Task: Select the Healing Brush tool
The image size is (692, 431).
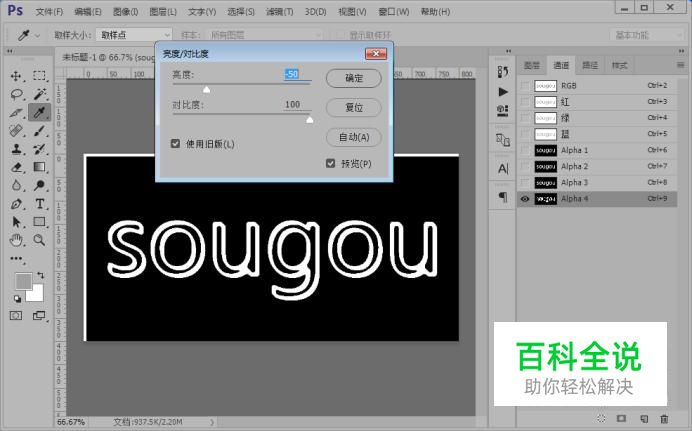Action: tap(16, 131)
